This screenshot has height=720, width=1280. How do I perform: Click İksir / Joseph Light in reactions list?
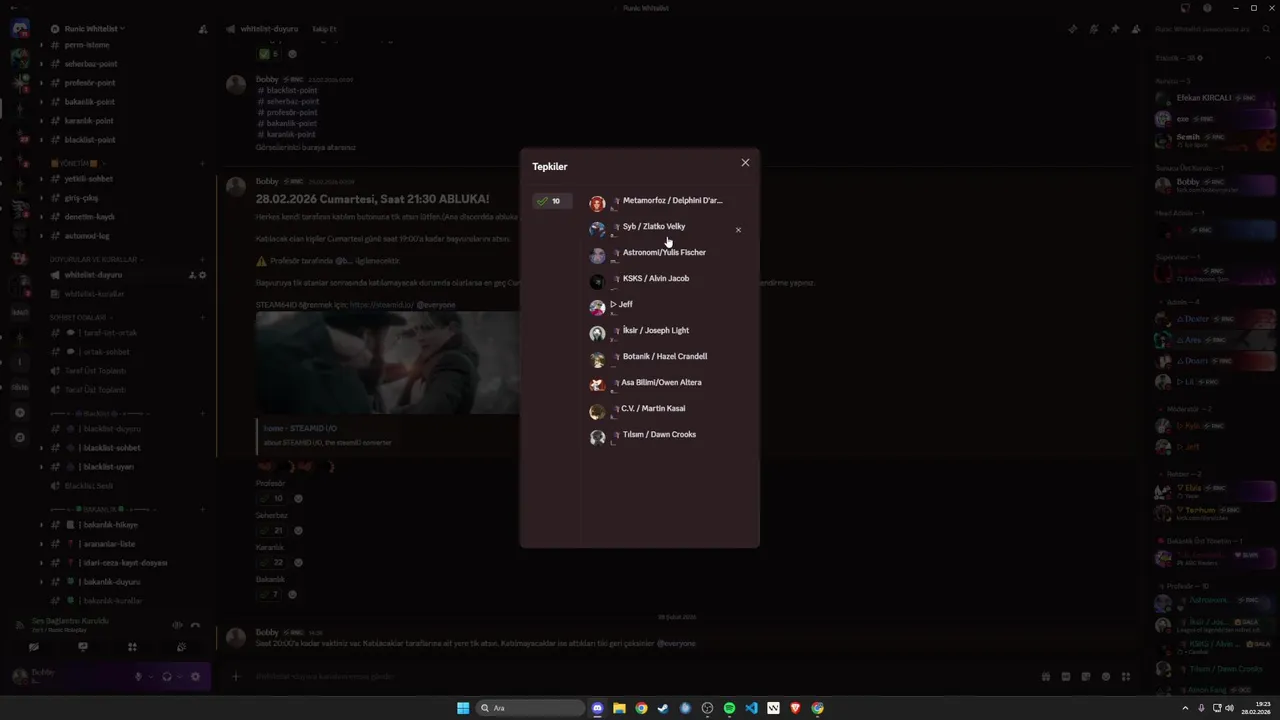[x=656, y=331]
